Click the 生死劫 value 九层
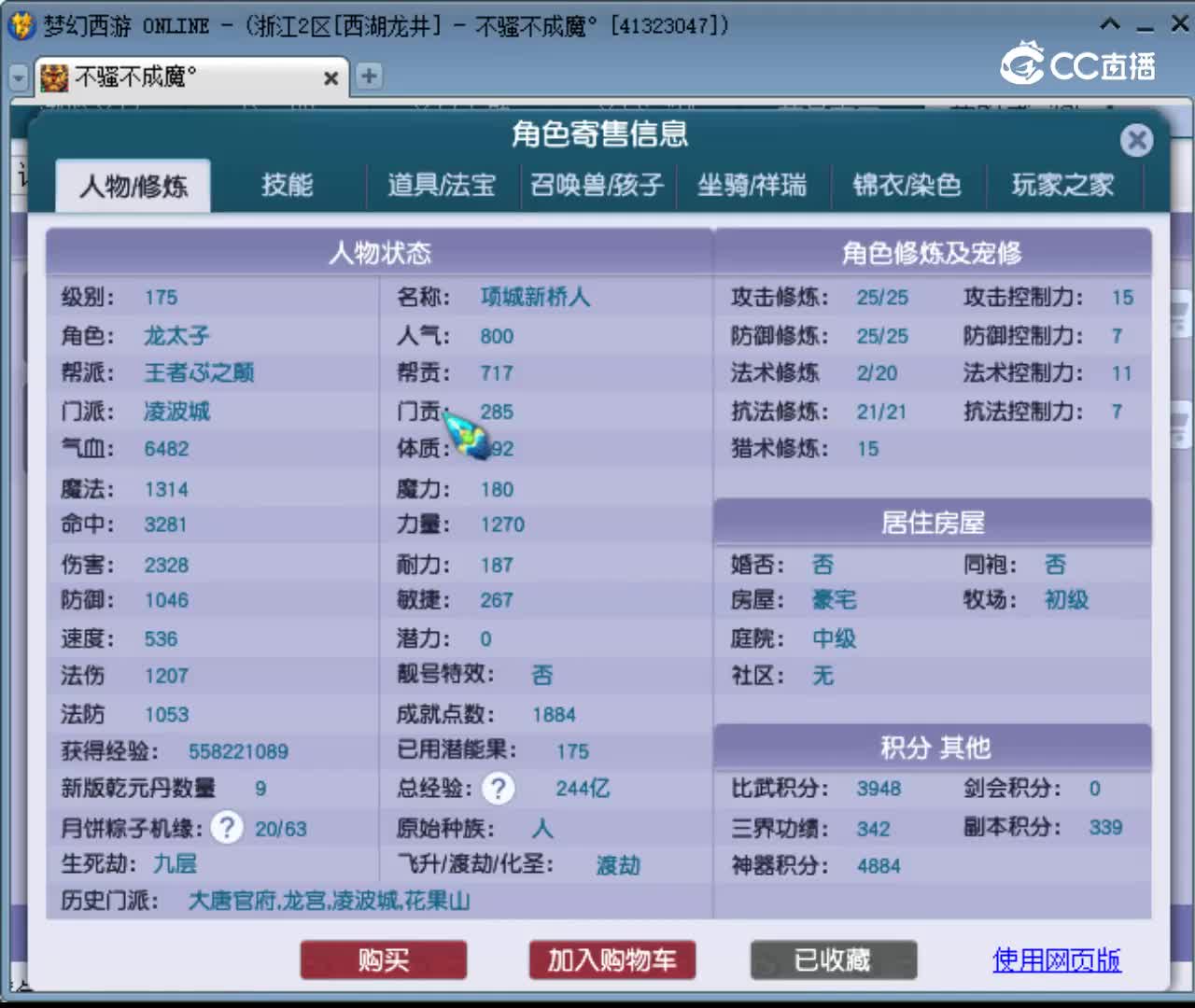Viewport: 1195px width, 1008px height. tap(176, 864)
